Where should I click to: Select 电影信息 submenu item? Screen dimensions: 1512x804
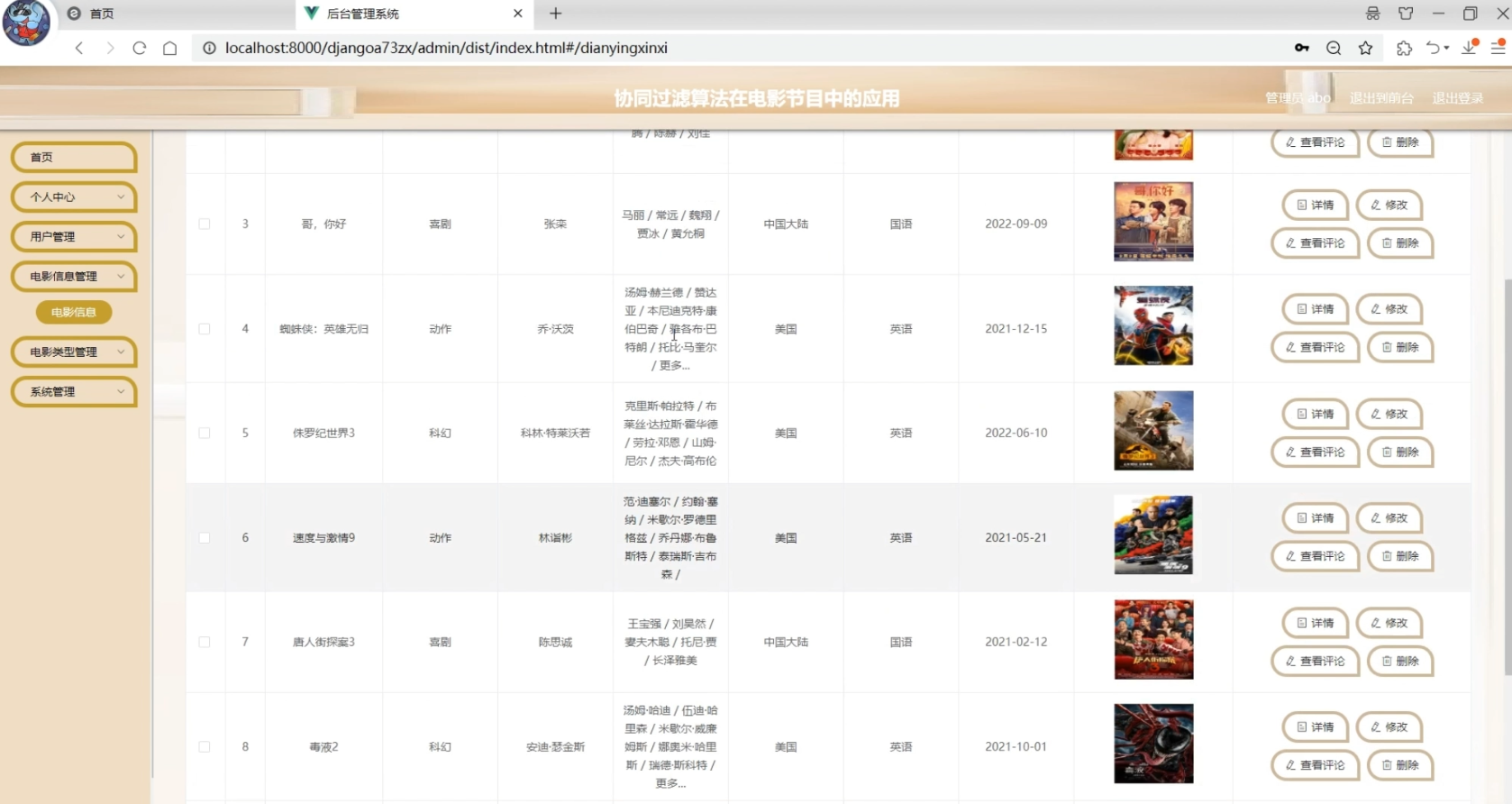point(74,312)
